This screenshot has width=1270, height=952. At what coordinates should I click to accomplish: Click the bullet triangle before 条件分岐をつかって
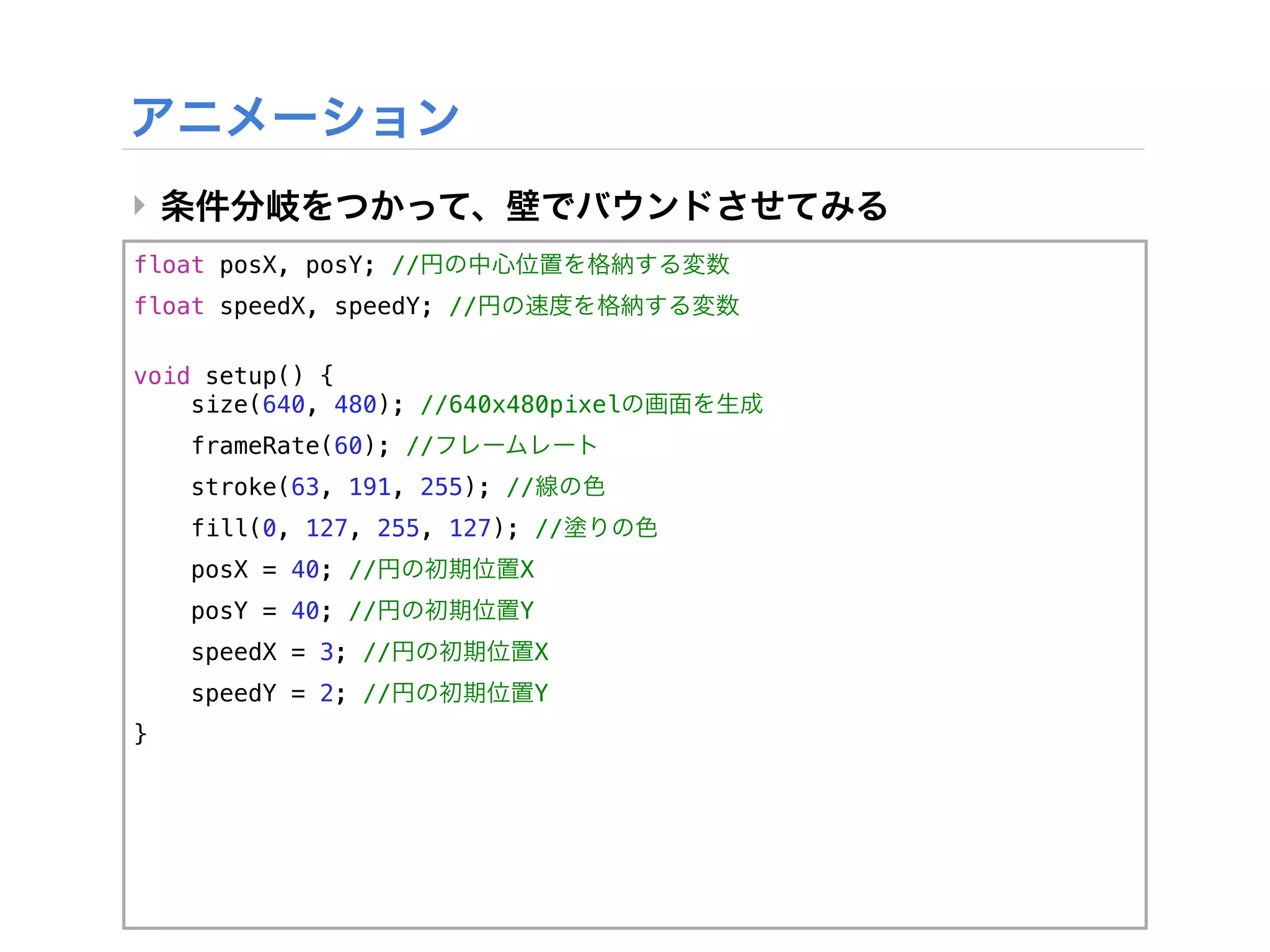[140, 205]
